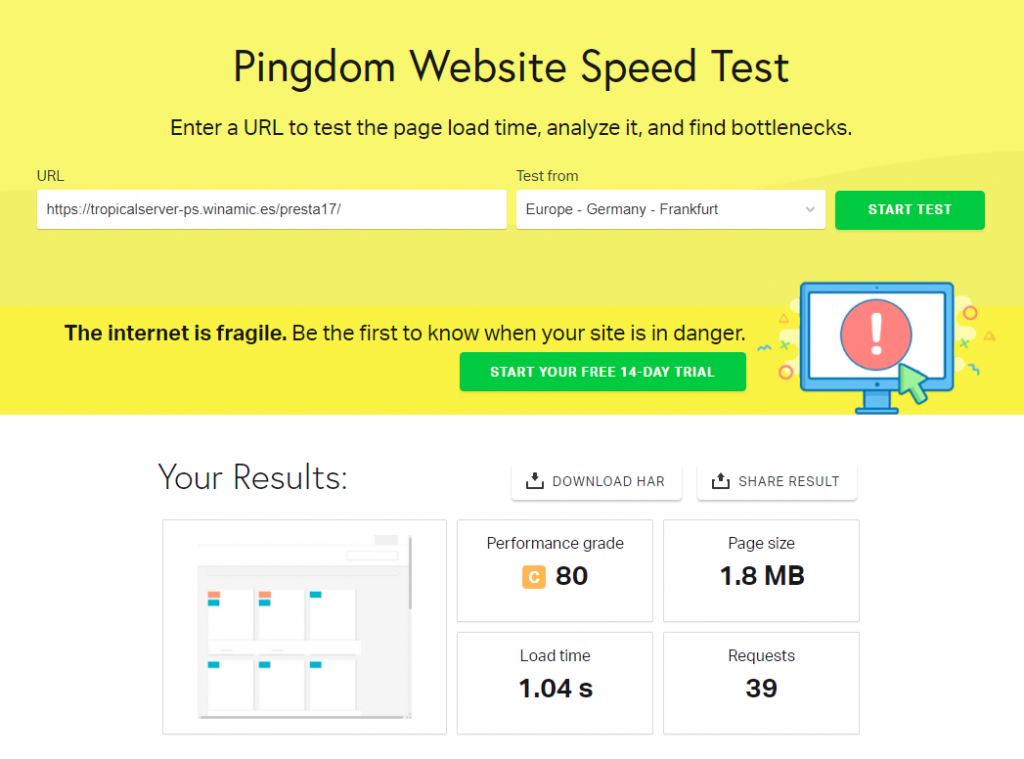Click the 1.8 MB page size value
The width and height of the screenshot is (1024, 759).
[762, 576]
